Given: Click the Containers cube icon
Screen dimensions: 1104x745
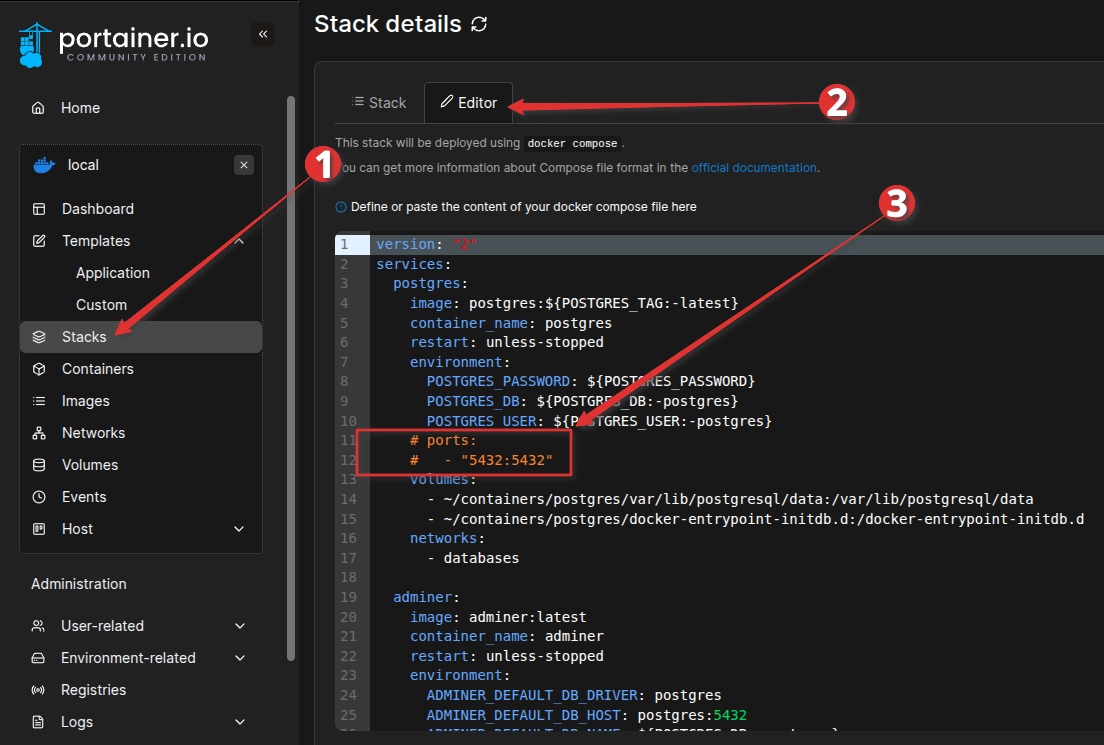Looking at the screenshot, I should pyautogui.click(x=39, y=369).
